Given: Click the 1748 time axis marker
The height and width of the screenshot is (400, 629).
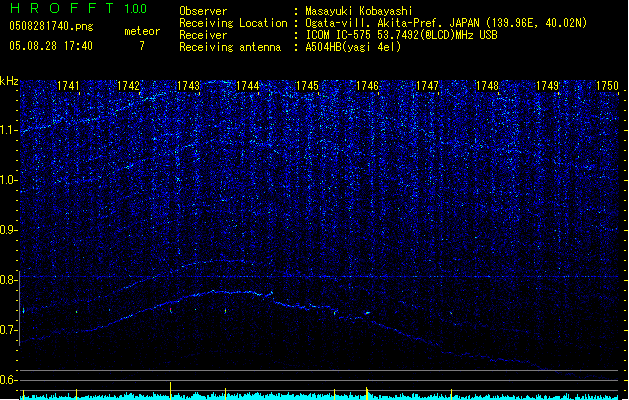Looking at the screenshot, I should pos(487,86).
